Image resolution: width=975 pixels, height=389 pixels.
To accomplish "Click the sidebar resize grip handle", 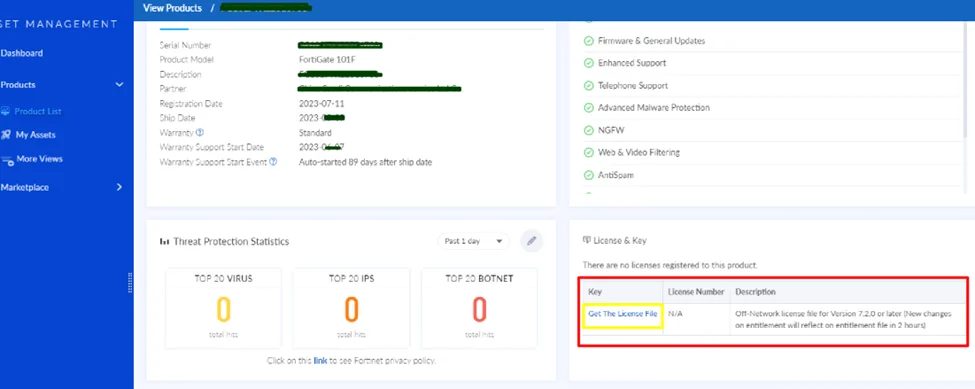I will click(130, 282).
